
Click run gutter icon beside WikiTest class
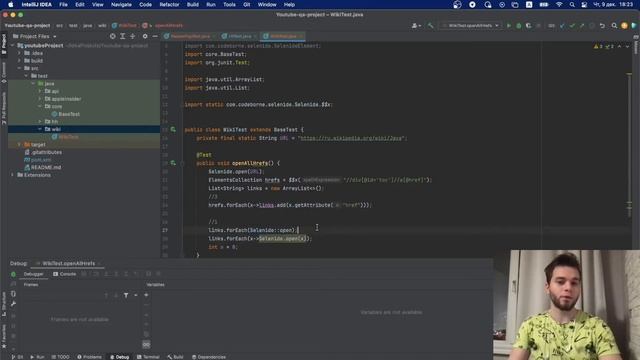[173, 129]
